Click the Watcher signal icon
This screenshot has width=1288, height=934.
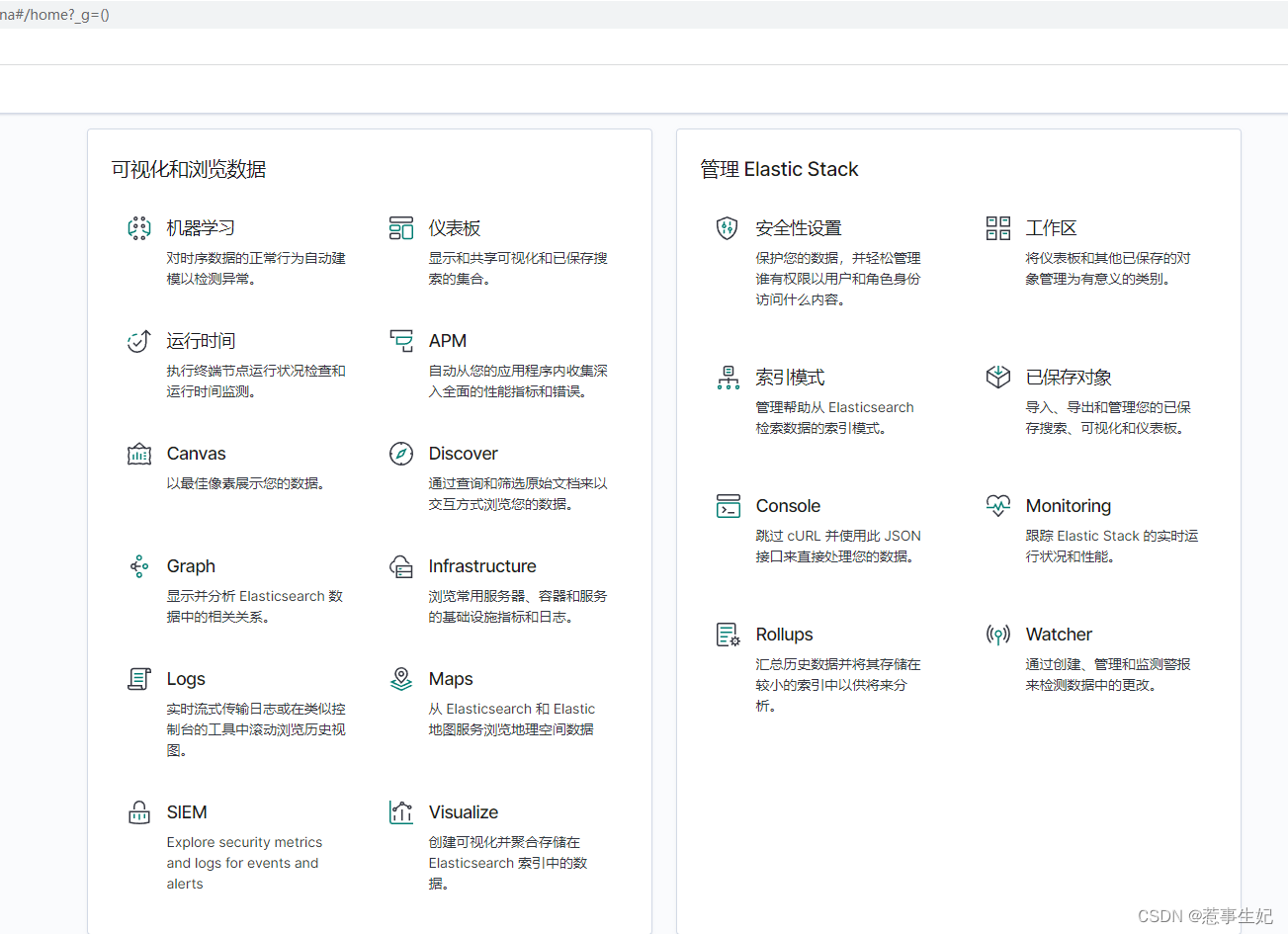(x=998, y=635)
